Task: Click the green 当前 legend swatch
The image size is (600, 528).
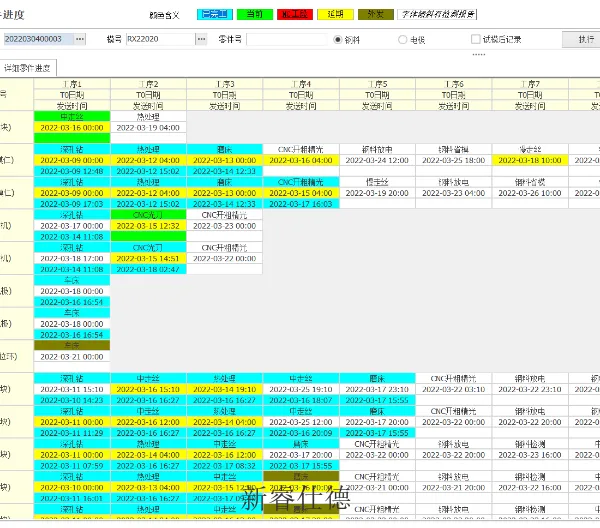Action: pyautogui.click(x=255, y=15)
